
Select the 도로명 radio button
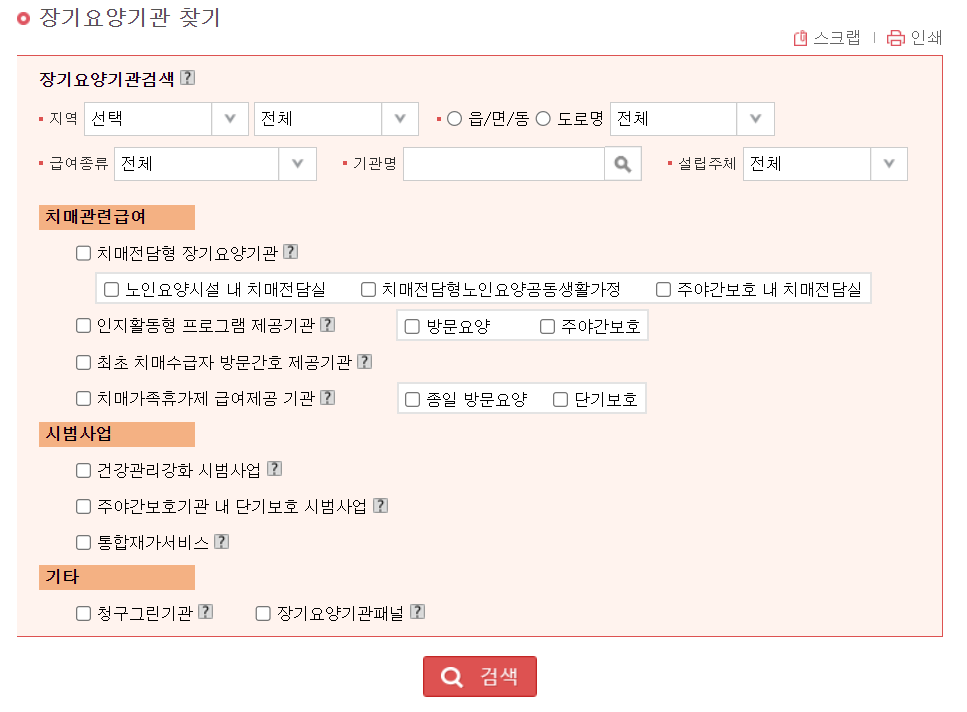[541, 118]
